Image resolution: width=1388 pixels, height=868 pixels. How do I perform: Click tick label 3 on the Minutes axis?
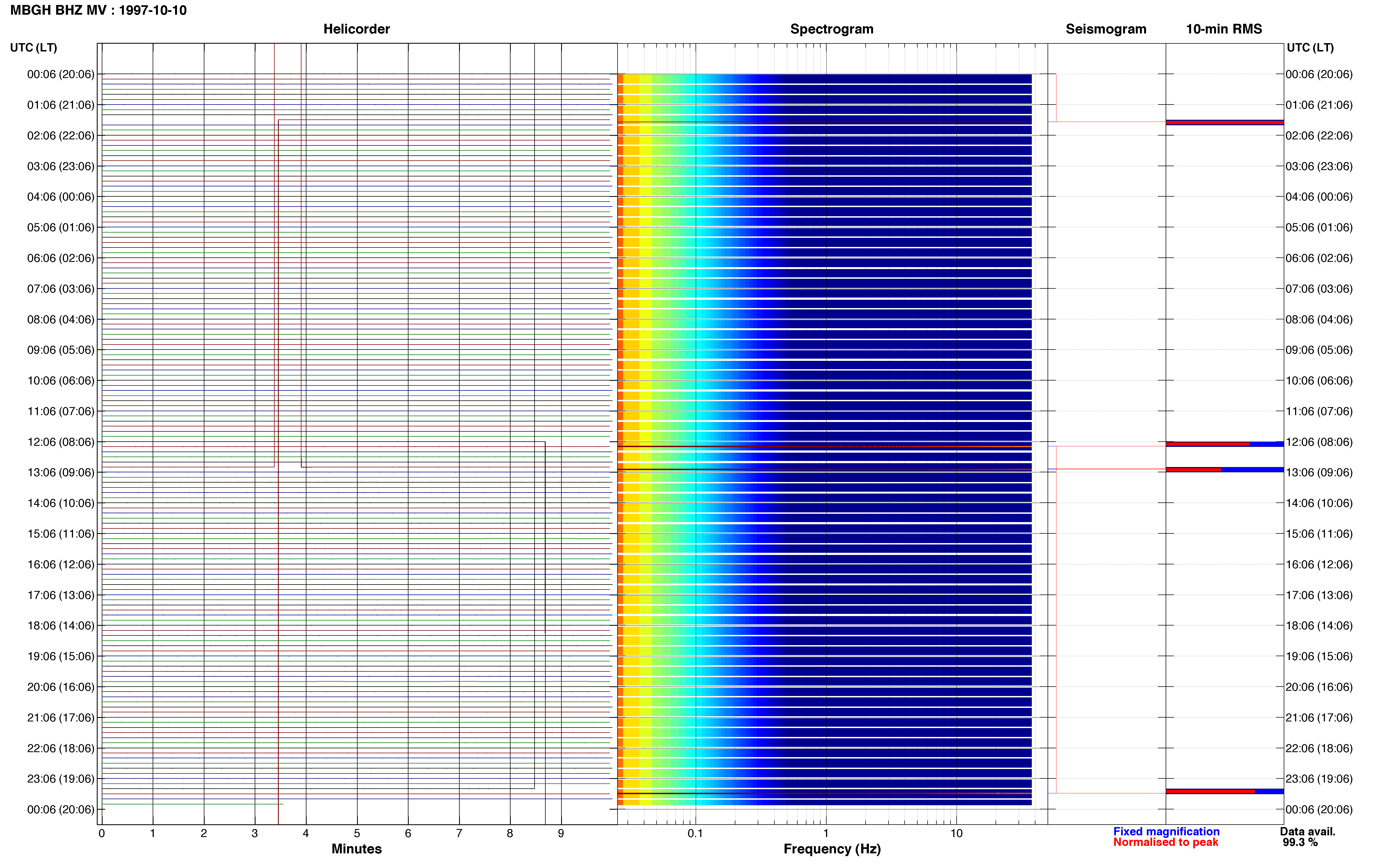pos(255,833)
